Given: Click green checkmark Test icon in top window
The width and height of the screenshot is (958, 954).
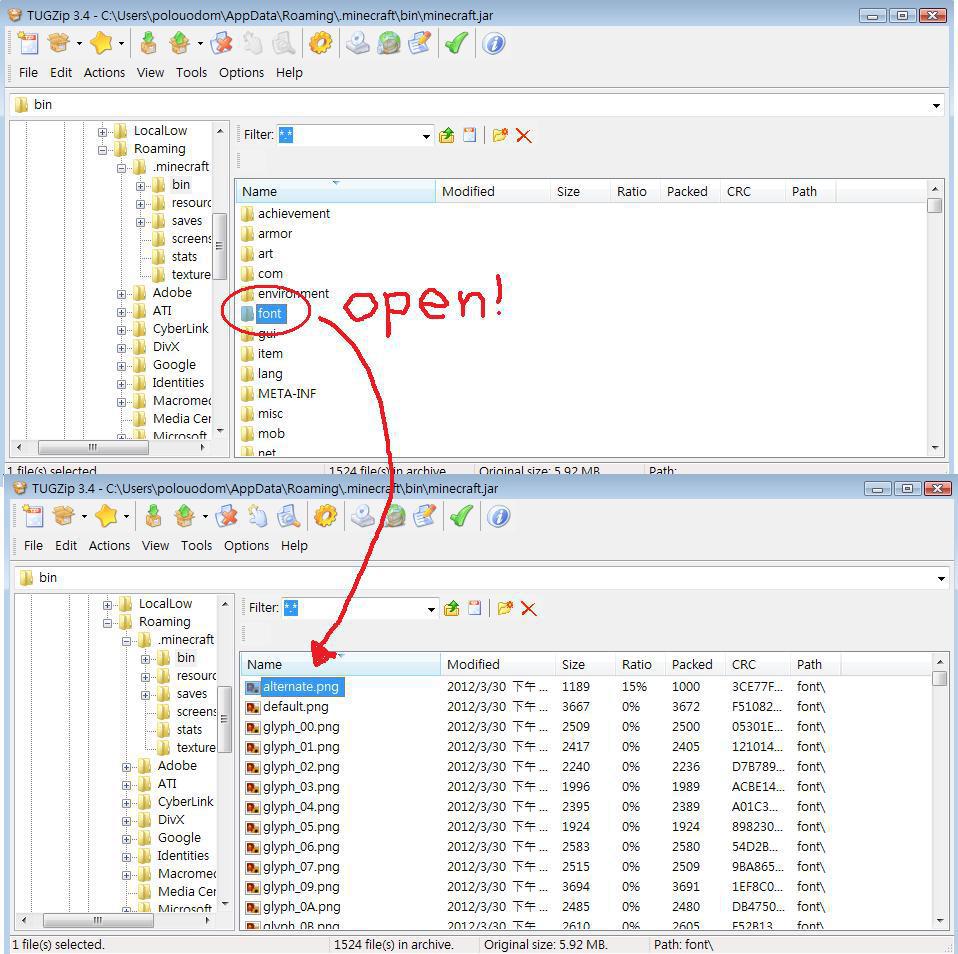Looking at the screenshot, I should pyautogui.click(x=456, y=43).
